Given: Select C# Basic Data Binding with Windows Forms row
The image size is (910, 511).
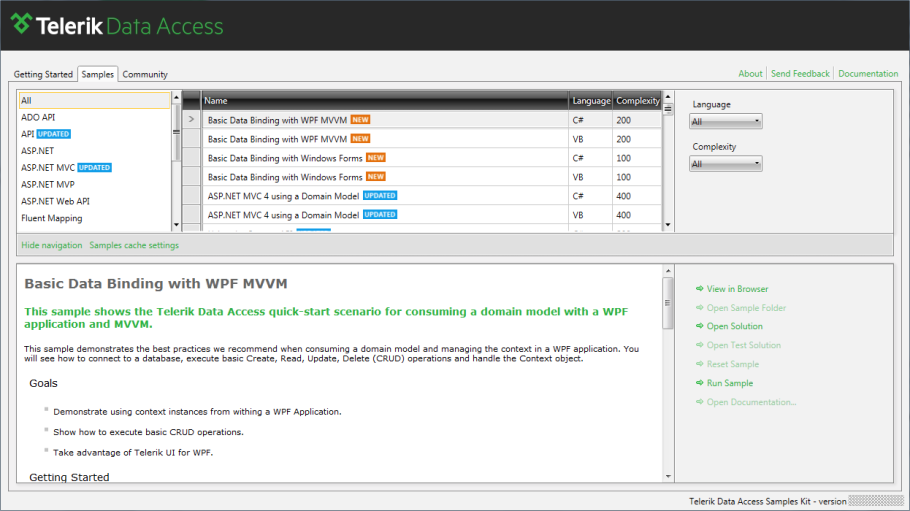Looking at the screenshot, I should 431,158.
